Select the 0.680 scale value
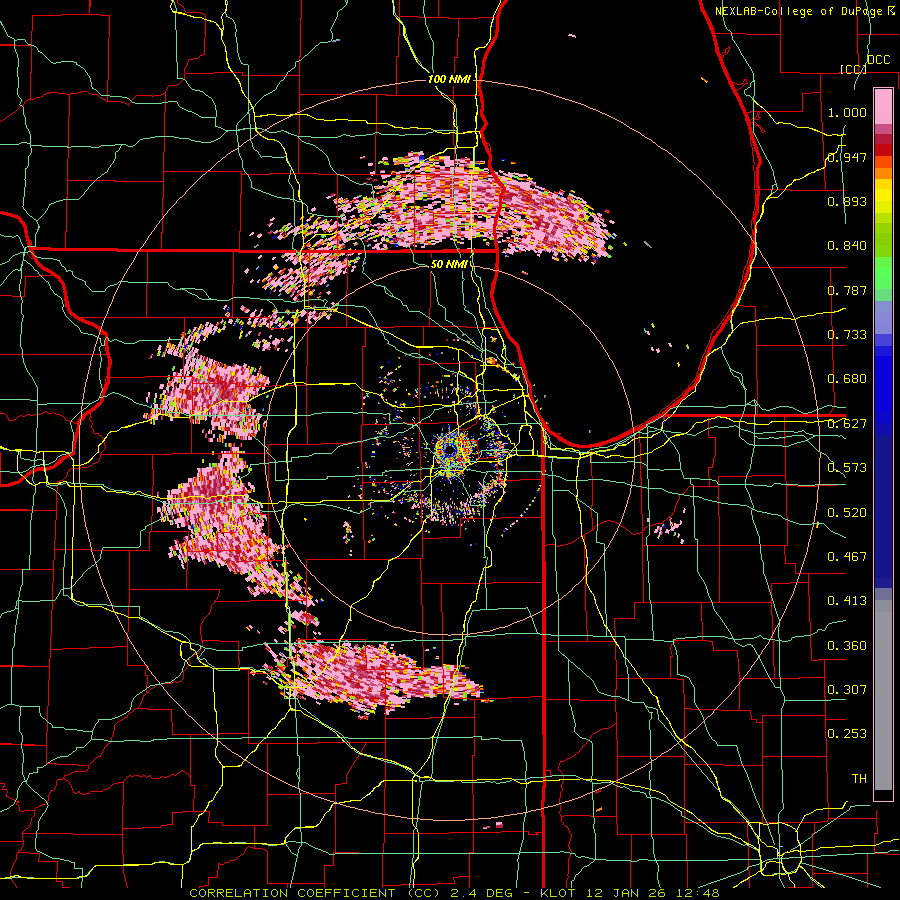The width and height of the screenshot is (900, 900). click(x=847, y=379)
